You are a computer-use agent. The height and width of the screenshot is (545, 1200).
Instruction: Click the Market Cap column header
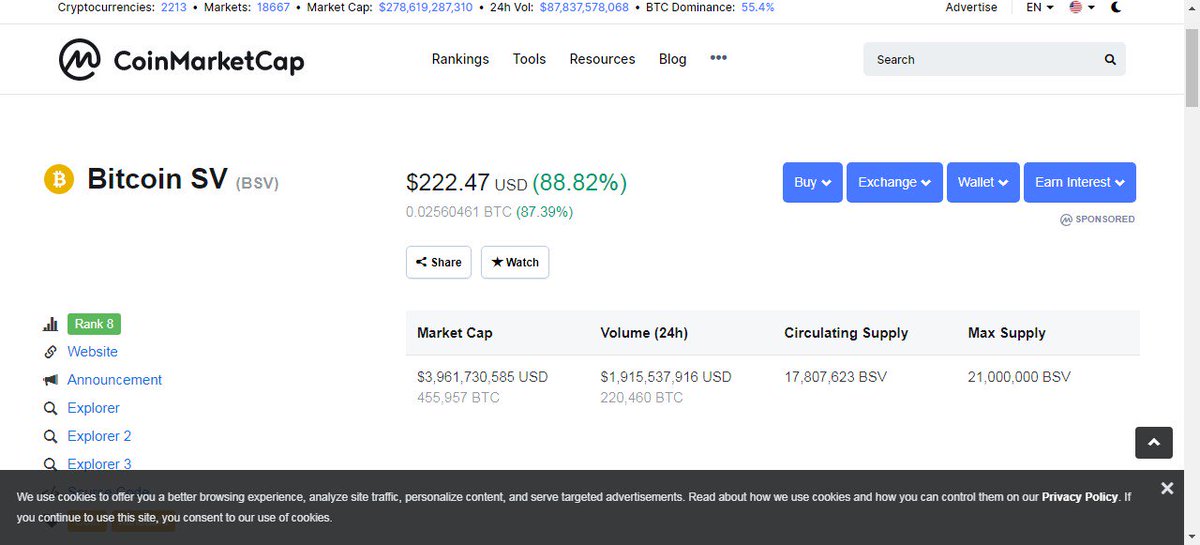pyautogui.click(x=455, y=333)
